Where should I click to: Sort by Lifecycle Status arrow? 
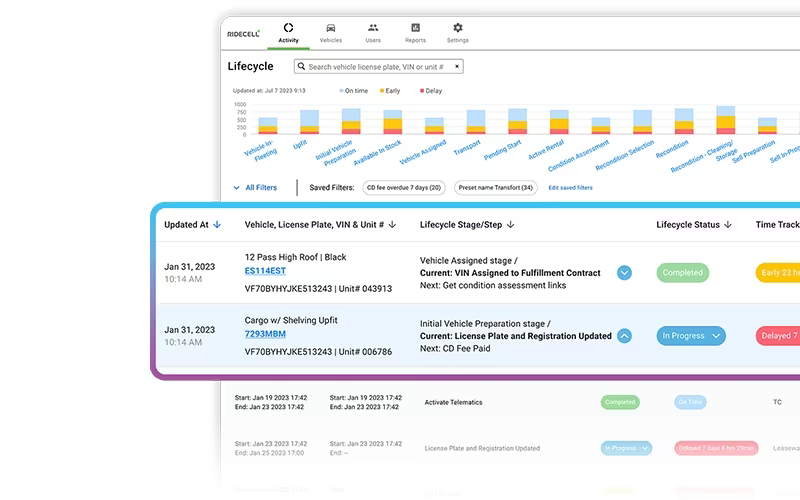[x=728, y=224]
